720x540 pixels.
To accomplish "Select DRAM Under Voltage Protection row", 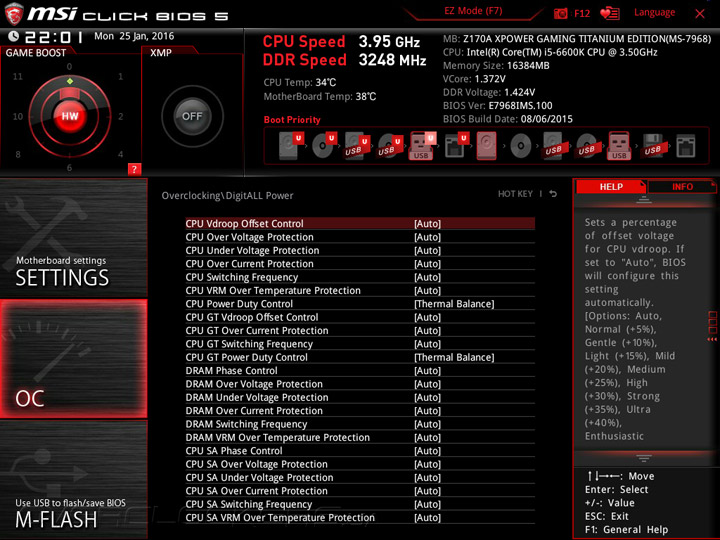I will (x=360, y=397).
